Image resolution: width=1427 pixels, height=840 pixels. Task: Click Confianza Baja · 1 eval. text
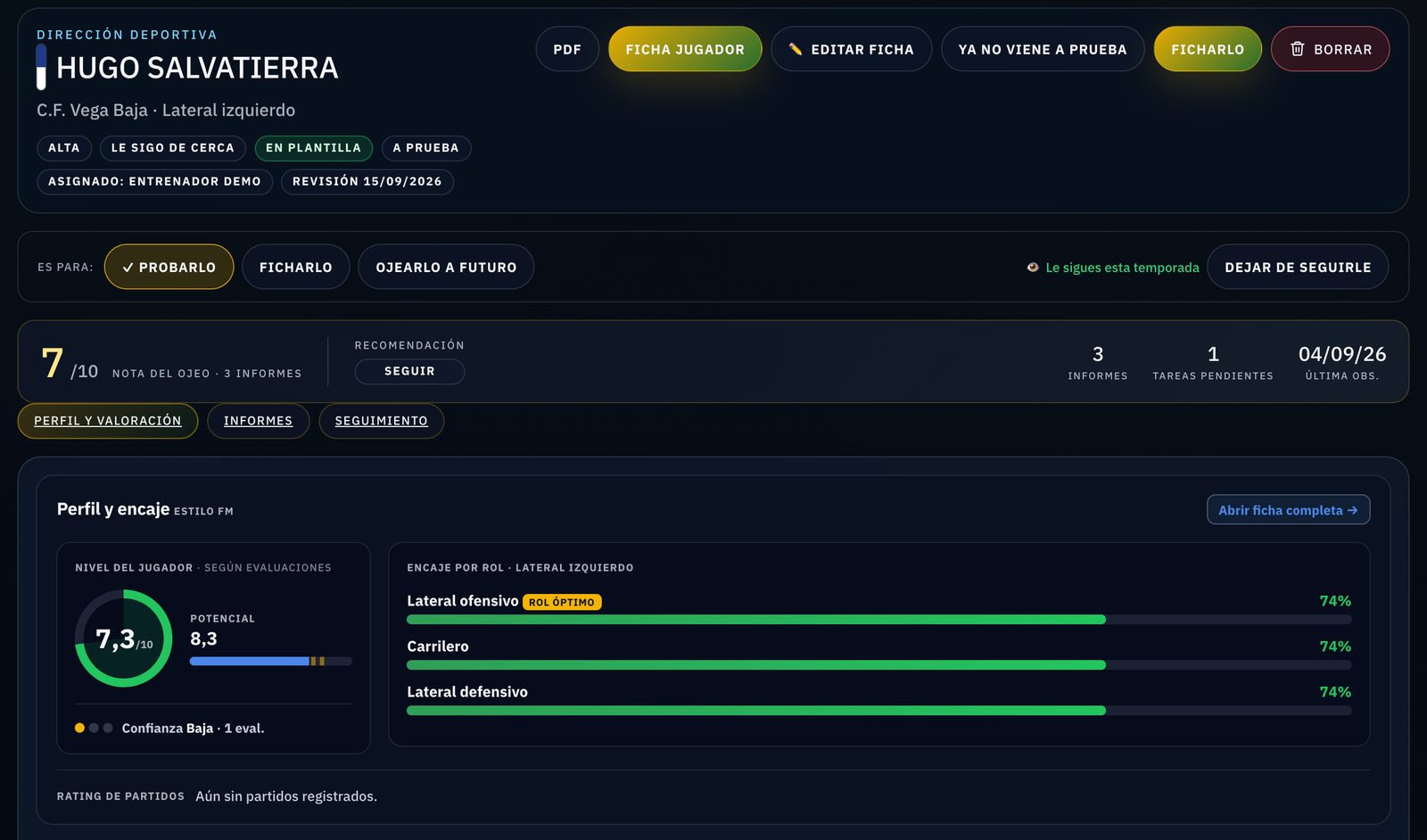pos(193,729)
